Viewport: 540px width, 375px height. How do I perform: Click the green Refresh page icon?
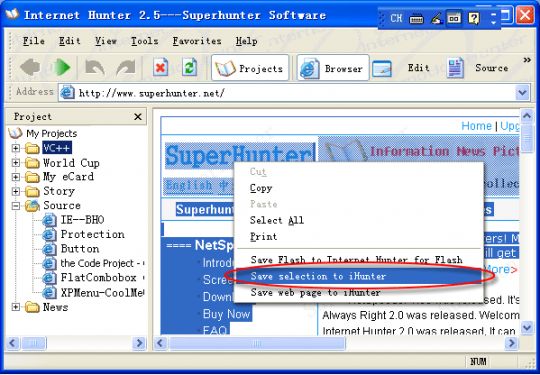click(x=190, y=67)
